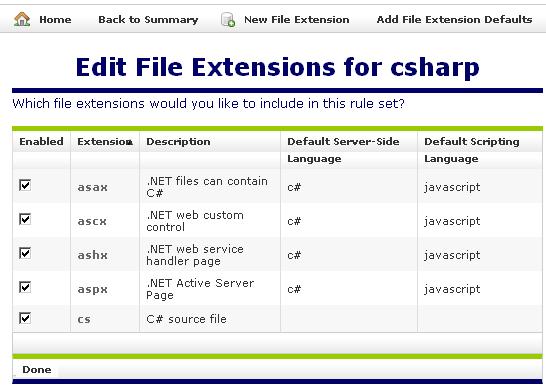Image resolution: width=546 pixels, height=387 pixels.
Task: Sort by Enabled column header
Action: [41, 141]
